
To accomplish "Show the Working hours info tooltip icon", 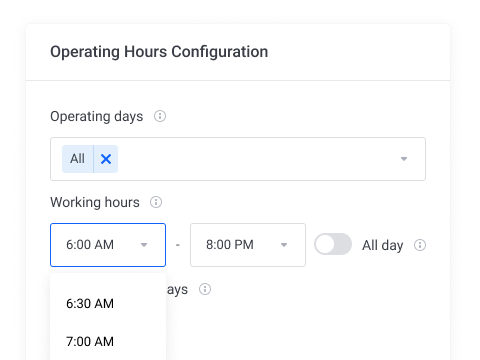I will (x=156, y=202).
